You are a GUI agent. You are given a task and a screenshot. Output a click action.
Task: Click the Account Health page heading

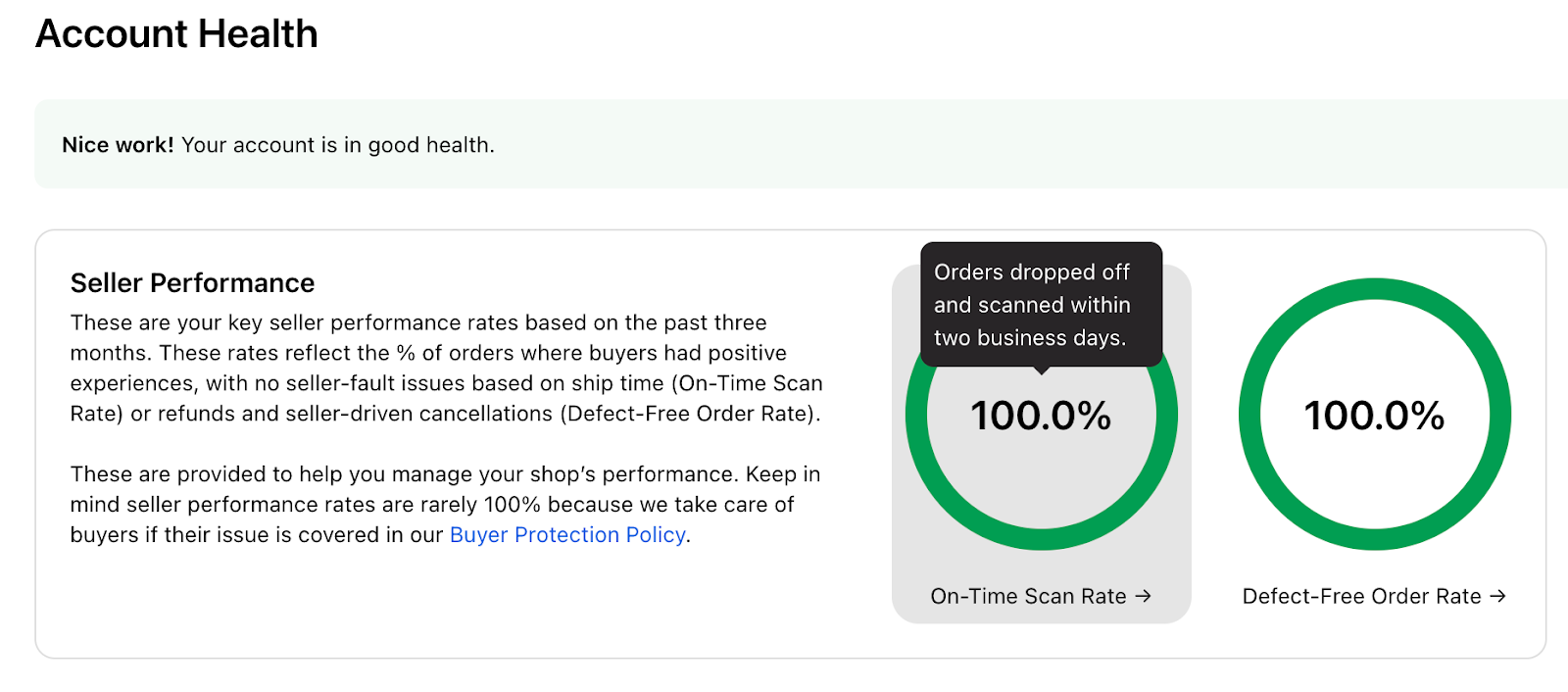[176, 33]
